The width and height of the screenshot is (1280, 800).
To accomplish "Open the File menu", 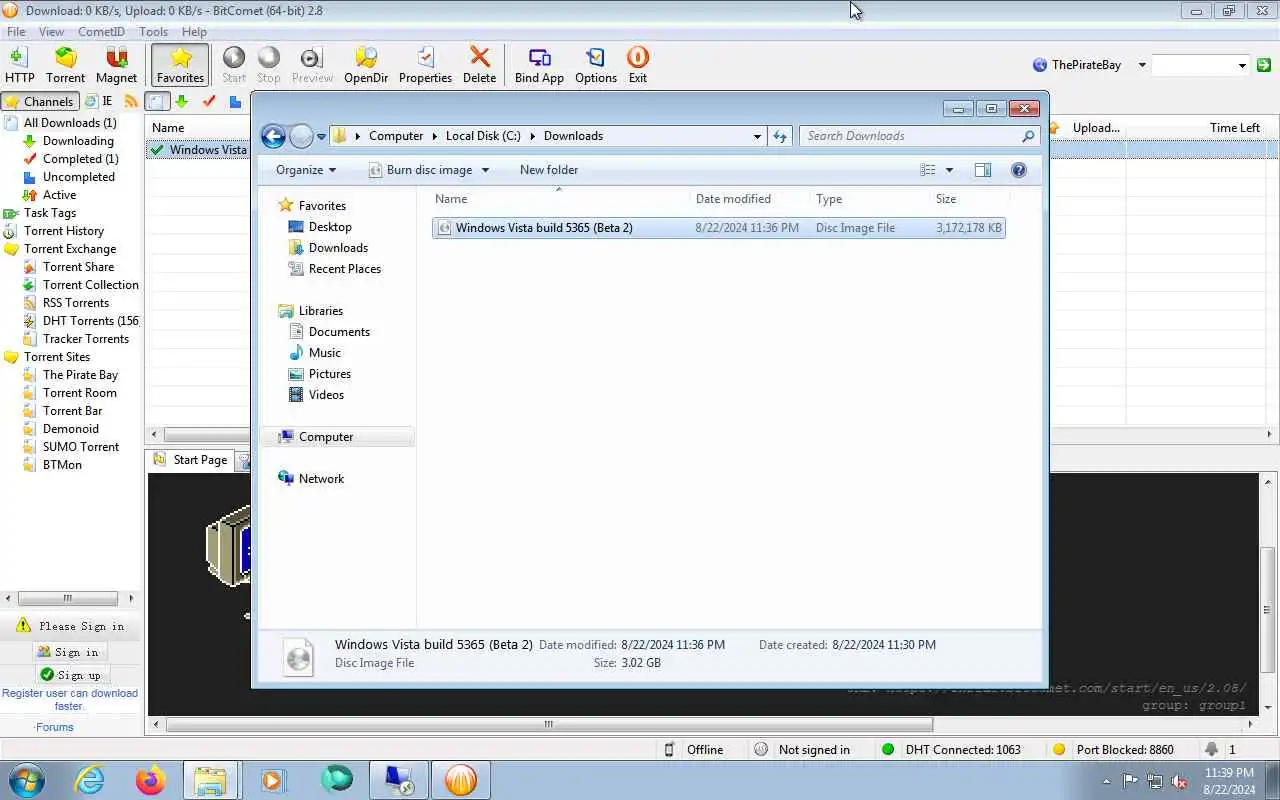I will (16, 32).
